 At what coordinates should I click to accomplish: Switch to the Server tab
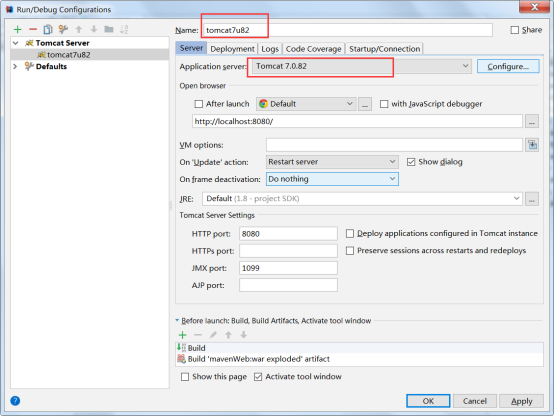coord(191,48)
